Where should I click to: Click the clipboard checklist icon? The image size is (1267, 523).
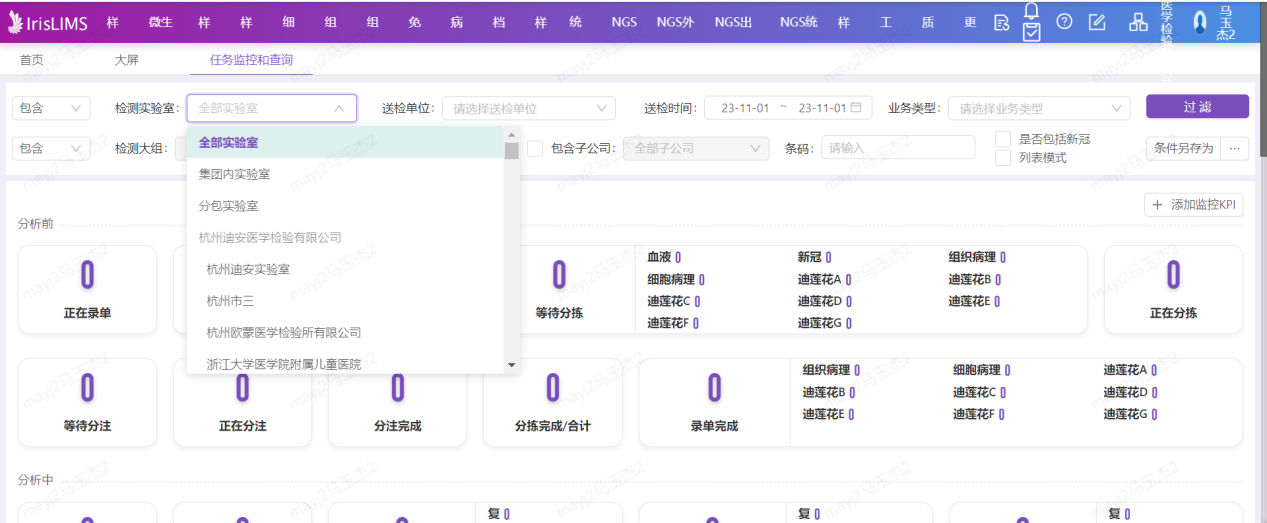(1032, 32)
